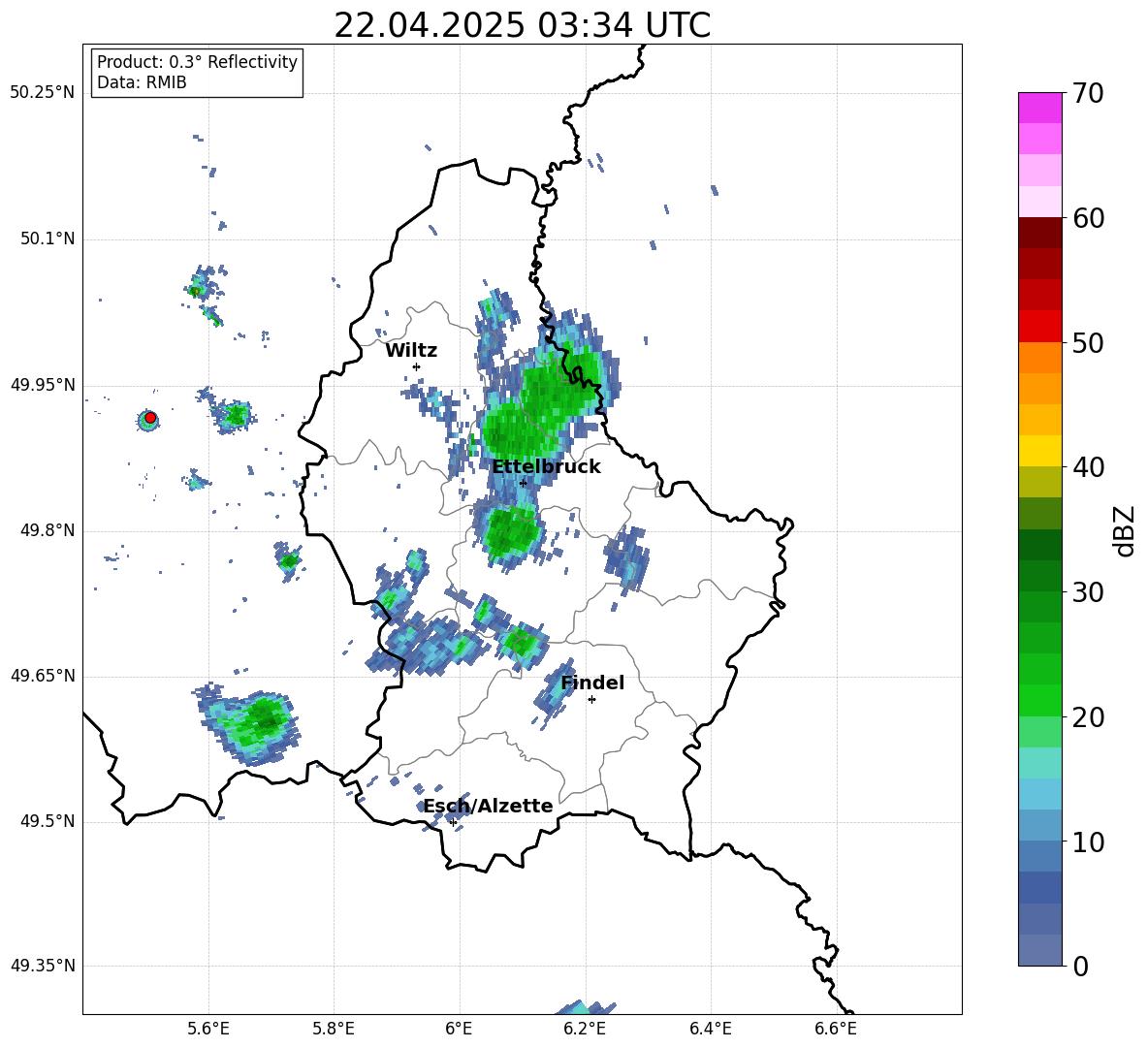Viewport: 1148px width, 1048px height.
Task: Click the Wiltz cross marker
Action: 417,366
